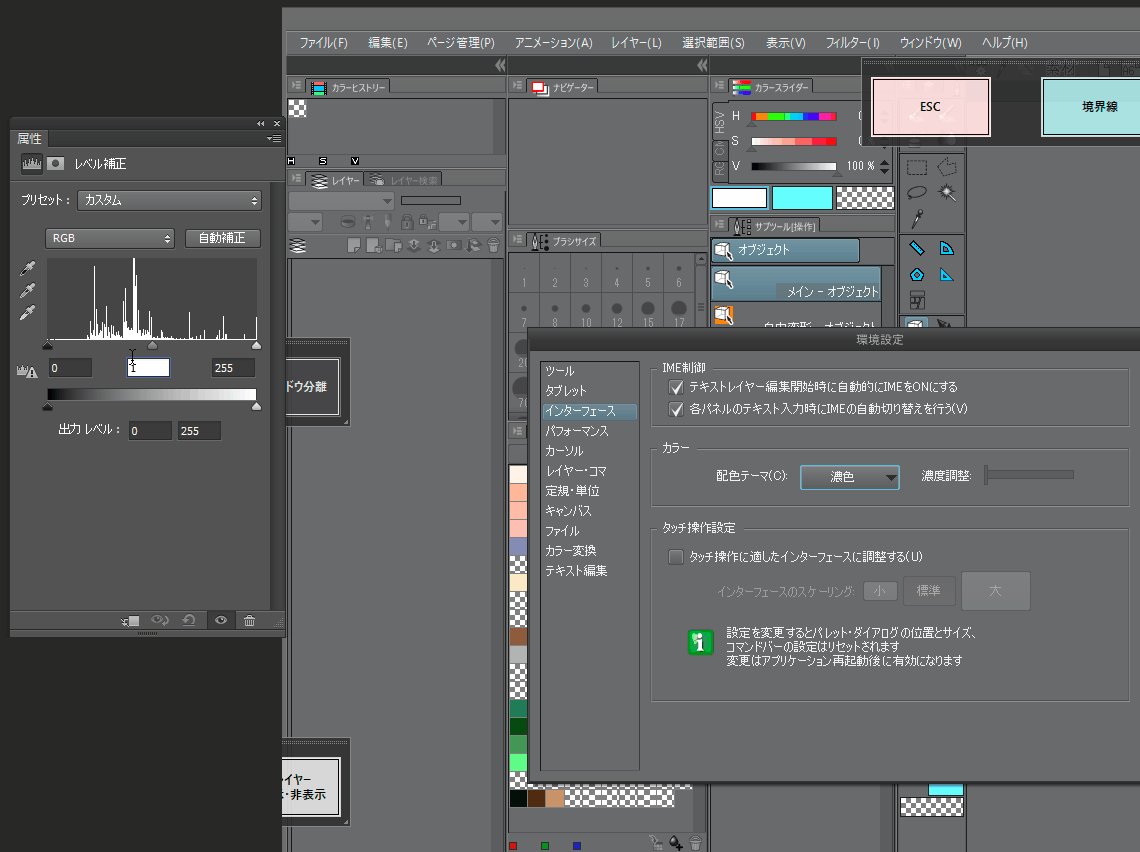
Task: Select the オブジェクト sub tool group button
Action: coord(786,250)
